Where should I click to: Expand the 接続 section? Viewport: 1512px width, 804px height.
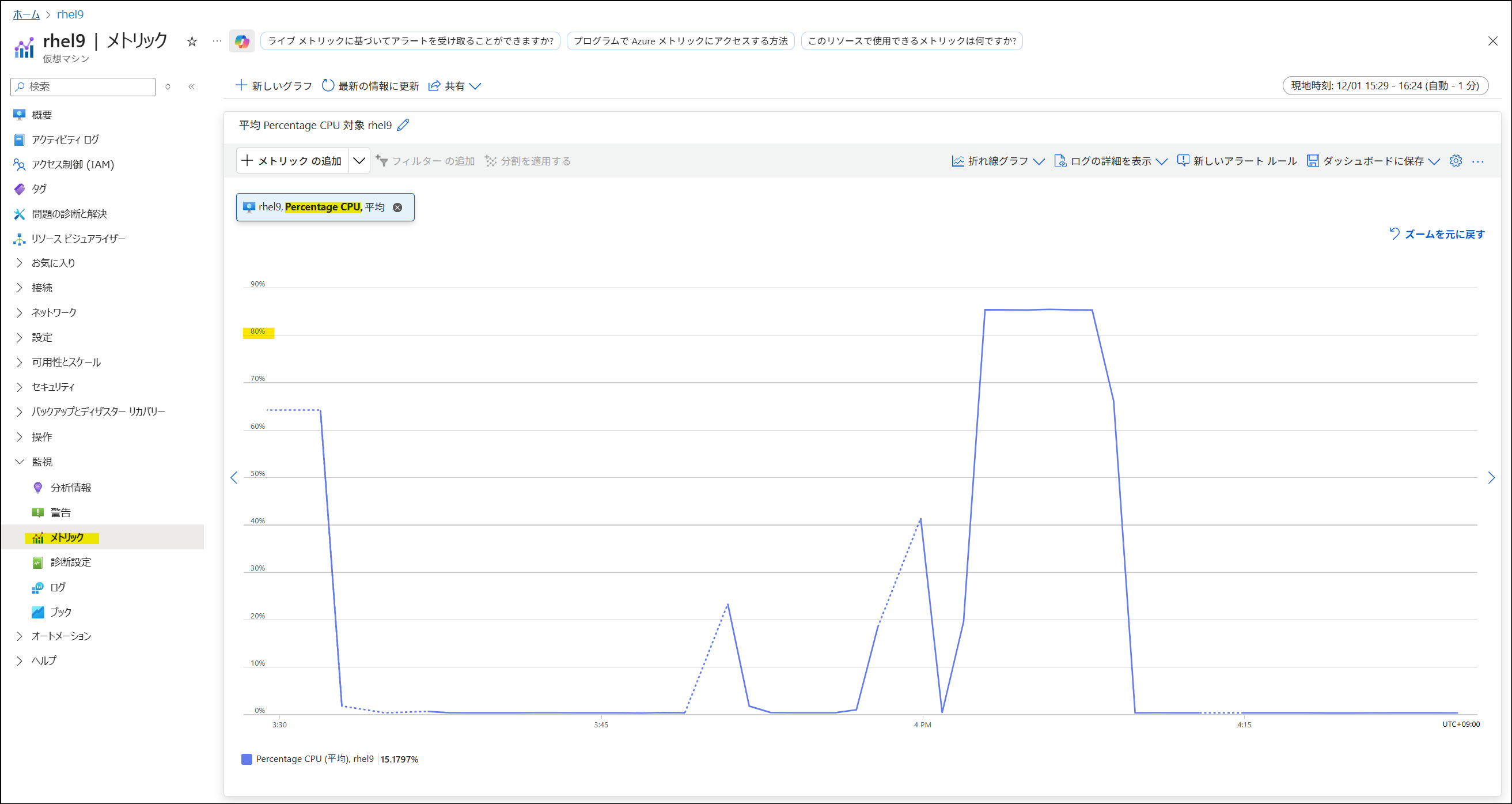20,288
